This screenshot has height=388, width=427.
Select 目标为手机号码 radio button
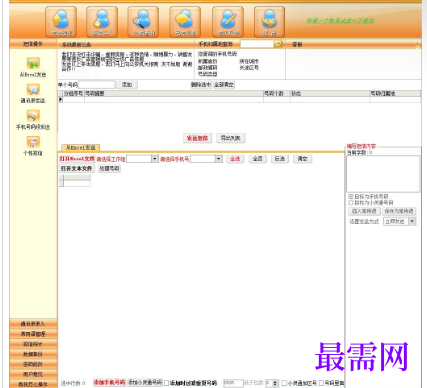pos(351,197)
